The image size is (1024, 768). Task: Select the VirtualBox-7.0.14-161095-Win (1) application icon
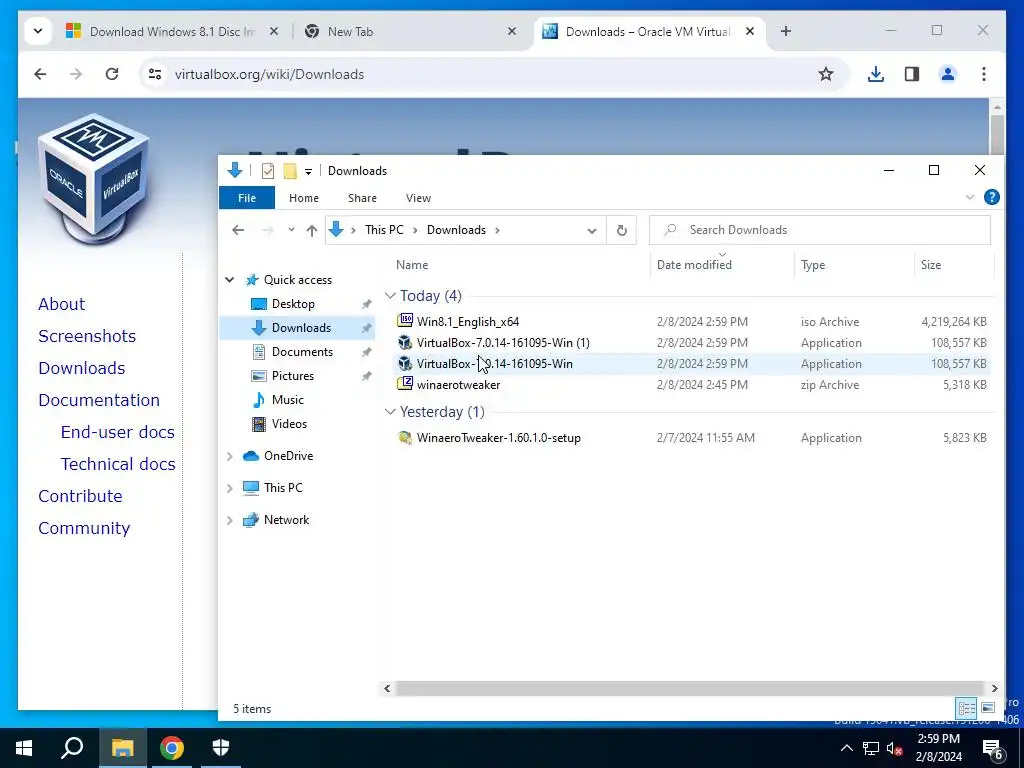[x=405, y=342]
